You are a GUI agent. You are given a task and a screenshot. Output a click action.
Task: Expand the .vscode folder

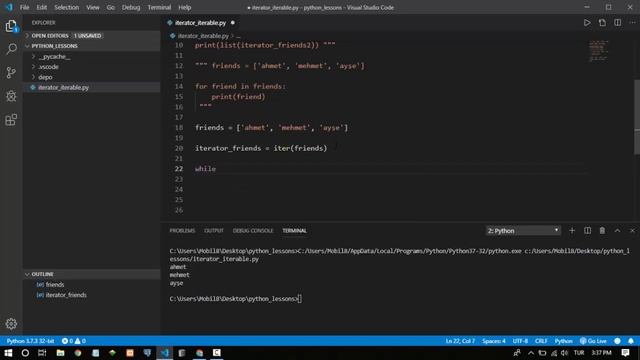(48, 67)
